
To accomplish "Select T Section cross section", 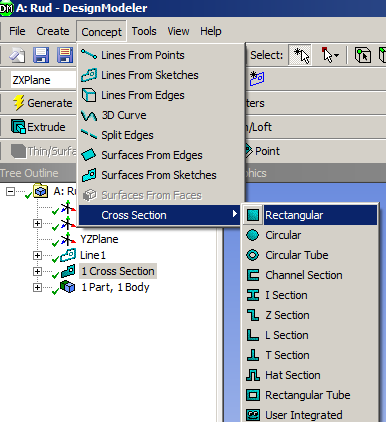I will (x=310, y=355).
